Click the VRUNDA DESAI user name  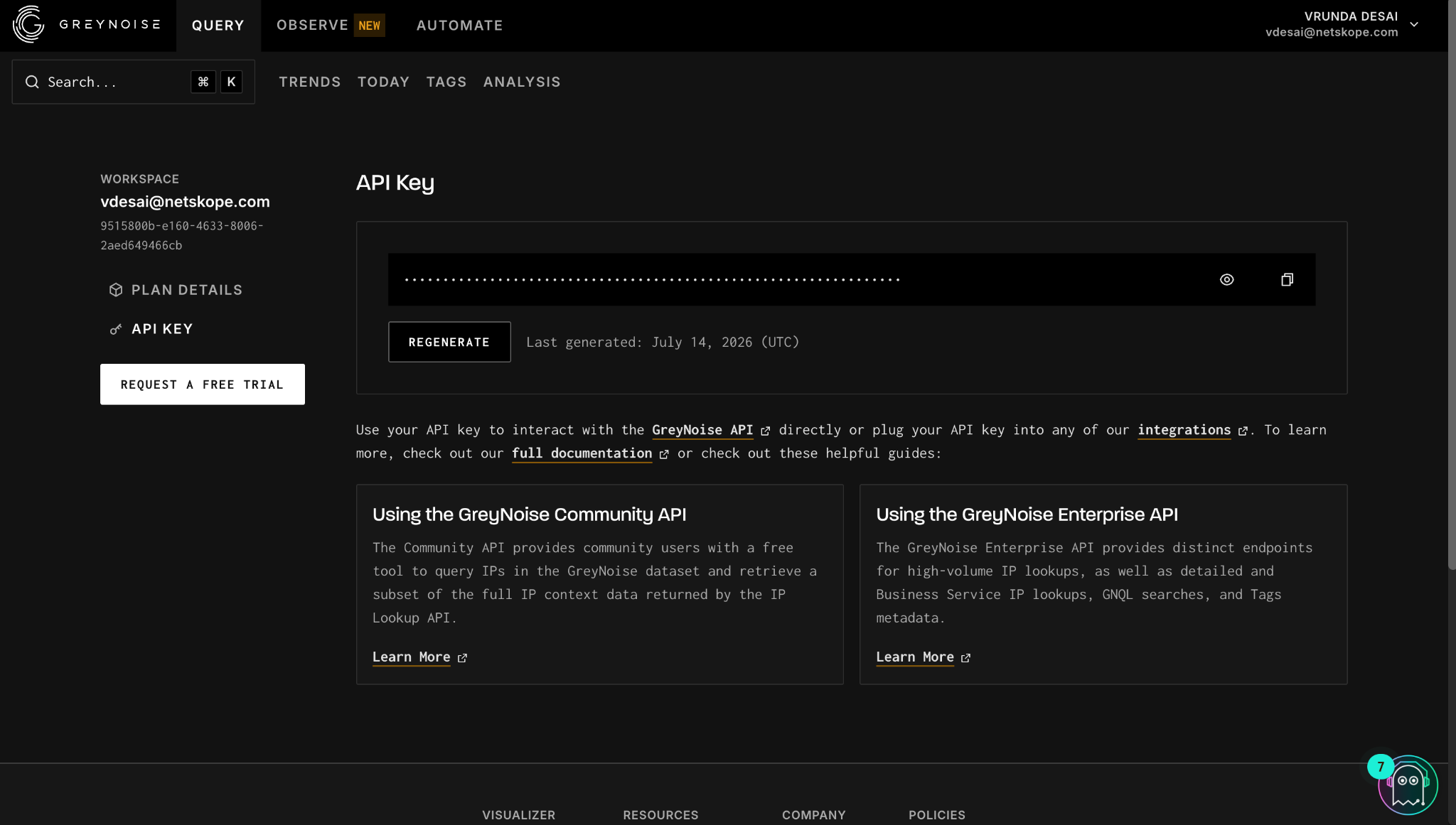pyautogui.click(x=1351, y=16)
